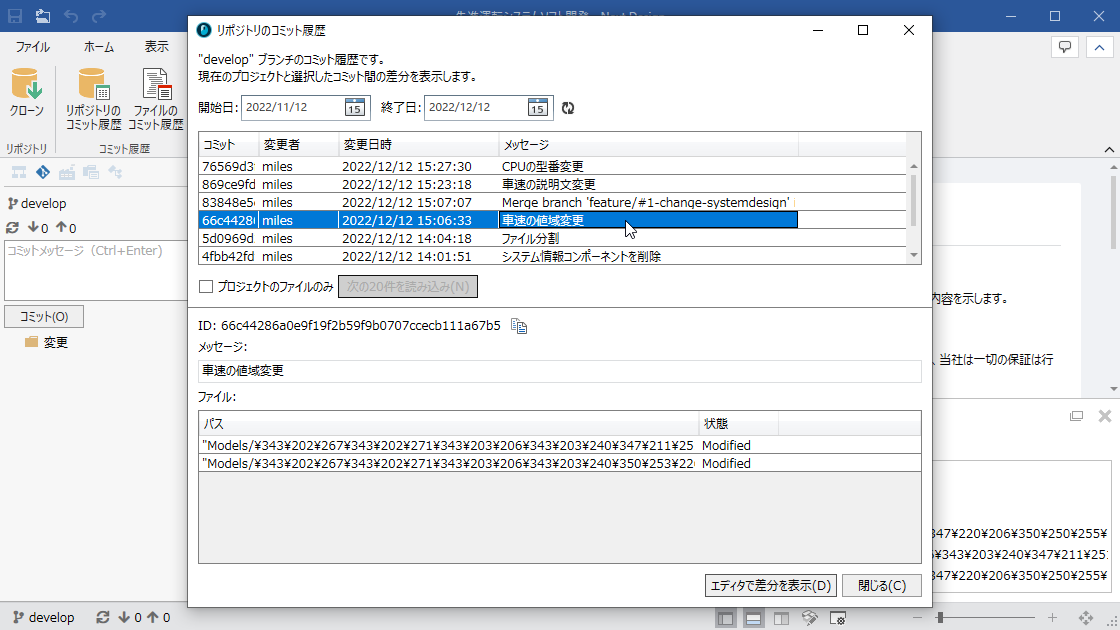Click the メッセージ column header
The height and width of the screenshot is (630, 1120).
649,145
